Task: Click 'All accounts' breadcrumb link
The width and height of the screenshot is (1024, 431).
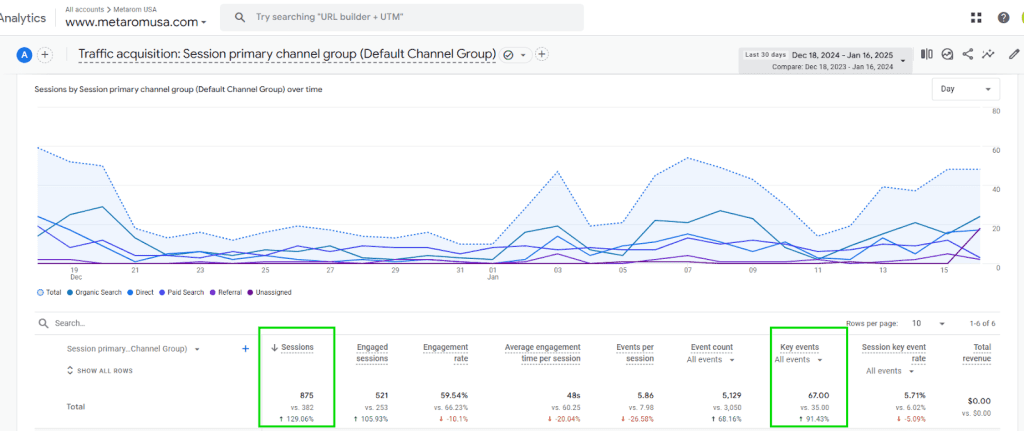Action: [82, 10]
